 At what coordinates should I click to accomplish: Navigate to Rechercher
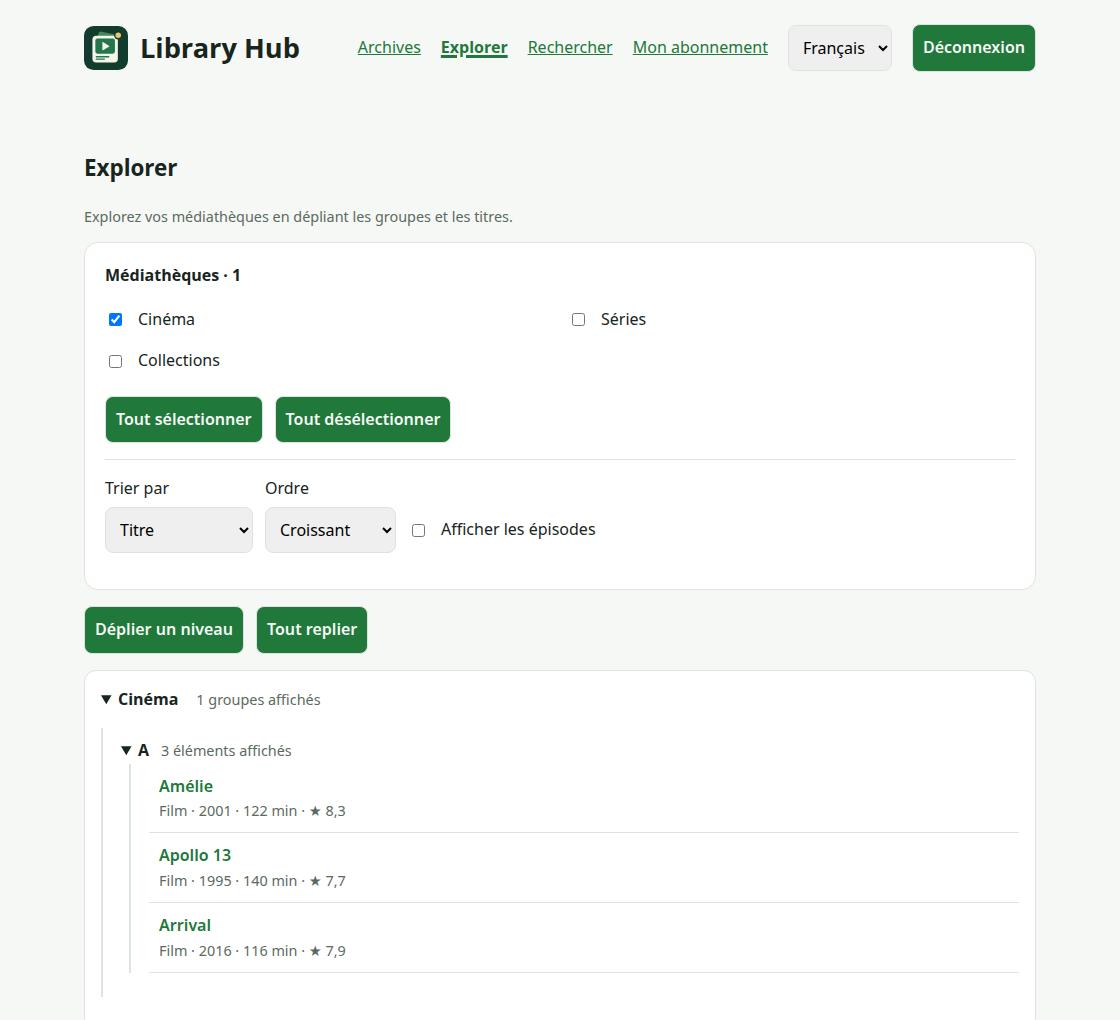[570, 47]
